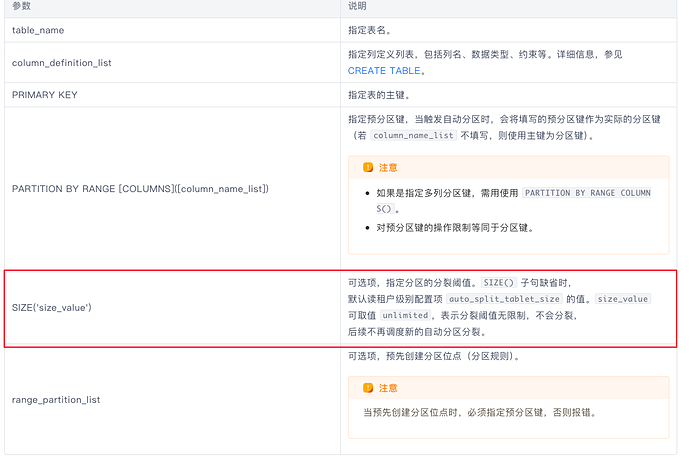Click the SIZE('size_value') parameter cell
Viewport: 690px width, 458px height.
tap(172, 308)
